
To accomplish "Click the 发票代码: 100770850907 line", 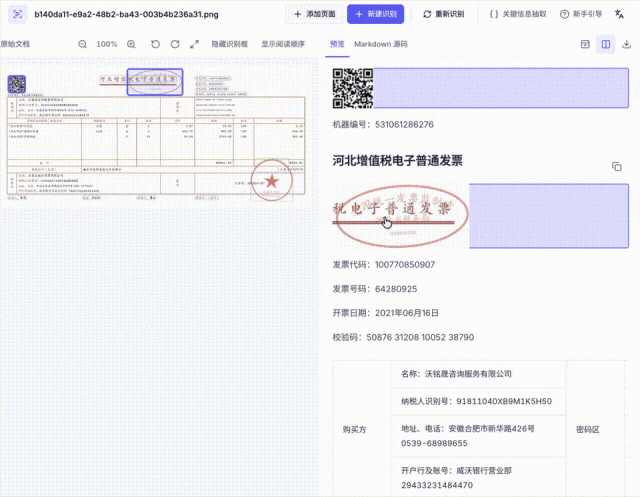I will [x=384, y=265].
